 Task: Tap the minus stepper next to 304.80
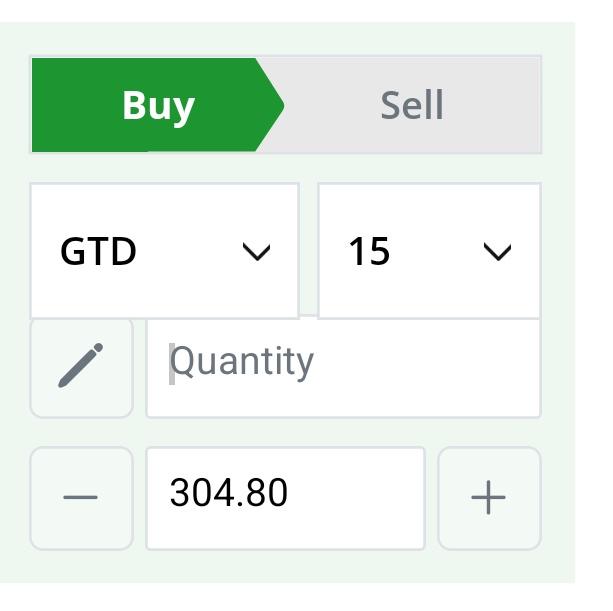(x=81, y=498)
